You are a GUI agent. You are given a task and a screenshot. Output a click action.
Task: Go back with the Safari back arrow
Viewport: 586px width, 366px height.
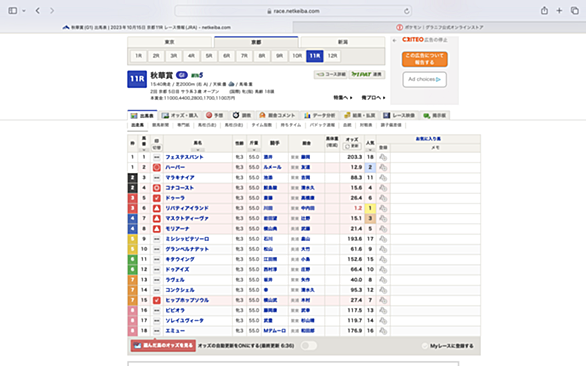tap(38, 10)
